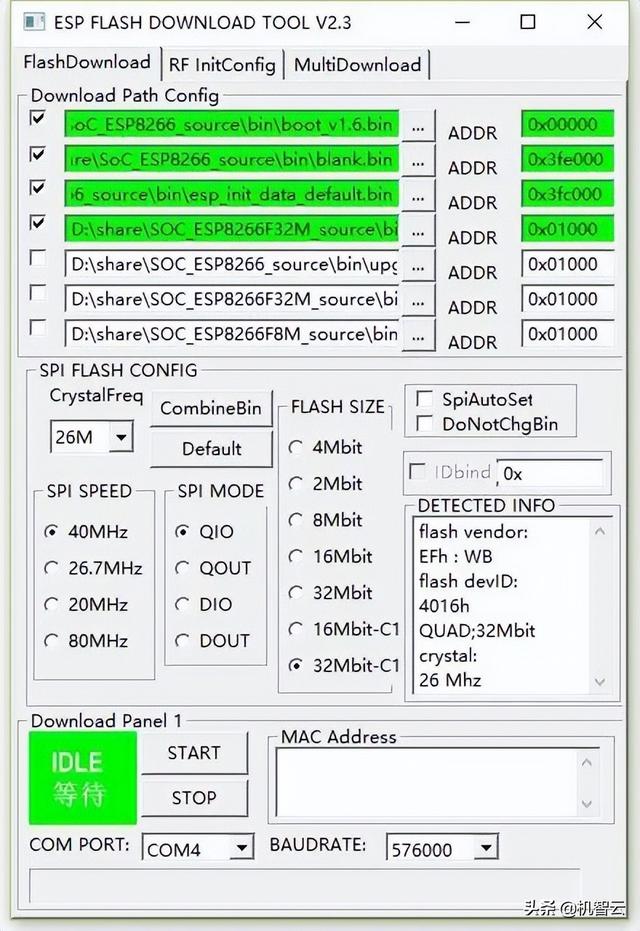Open the CrystalFreq 26M dropdown
The image size is (640, 931).
click(121, 437)
